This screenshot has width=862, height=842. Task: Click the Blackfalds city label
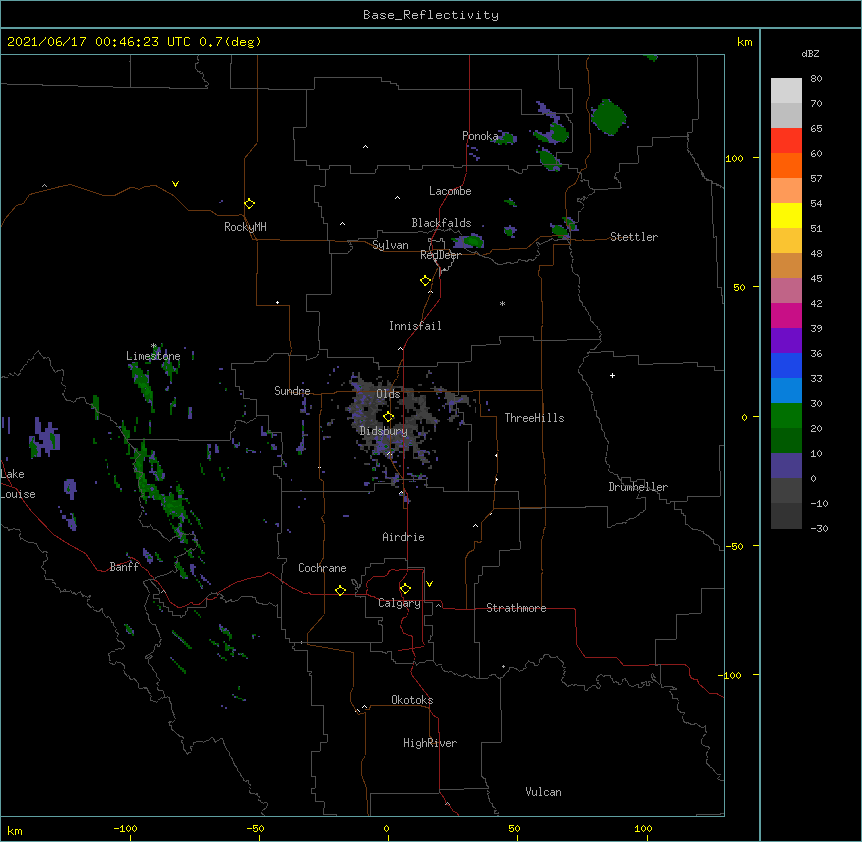tap(441, 223)
